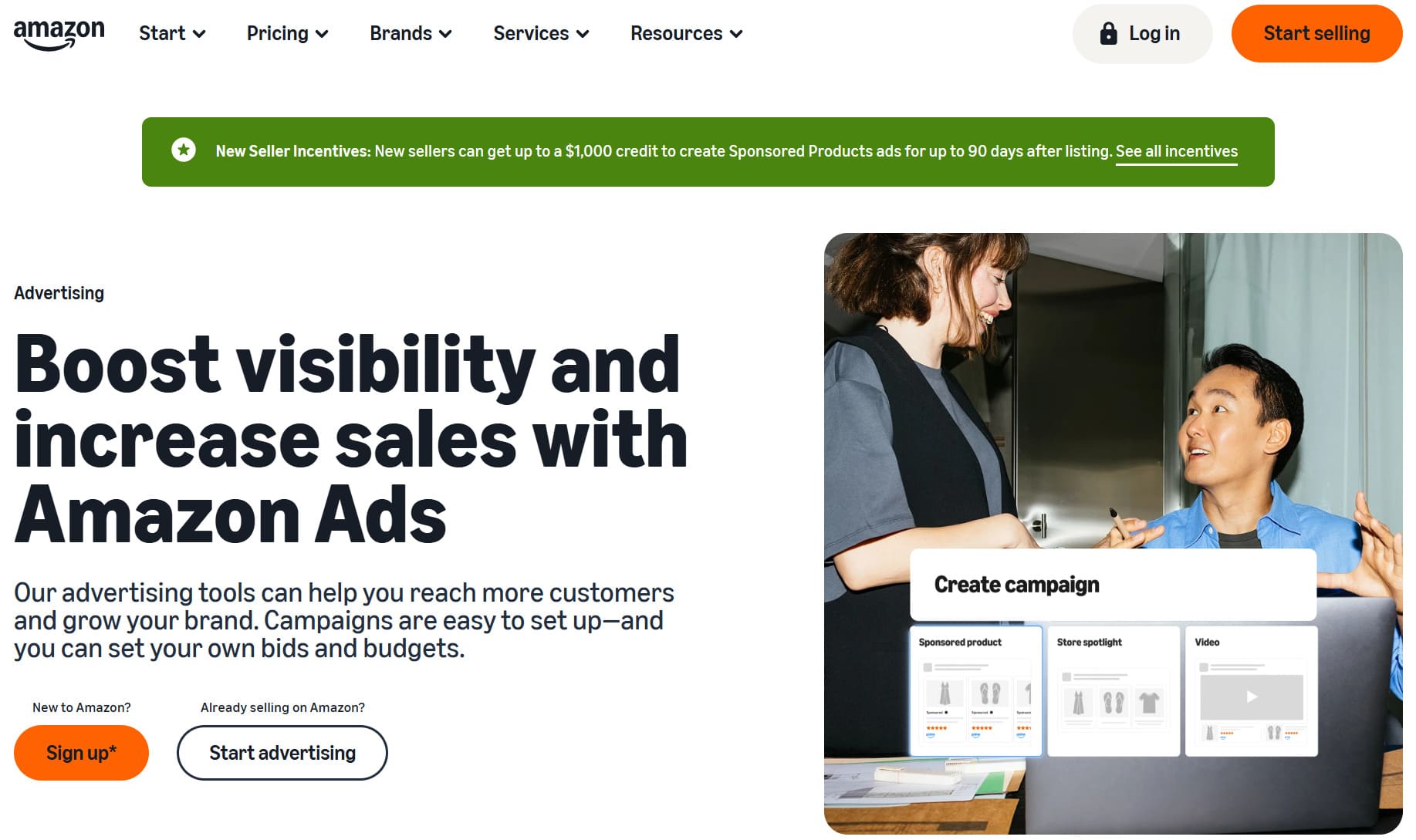Expand the Resources dropdown chevron
The height and width of the screenshot is (840, 1416).
click(x=736, y=34)
